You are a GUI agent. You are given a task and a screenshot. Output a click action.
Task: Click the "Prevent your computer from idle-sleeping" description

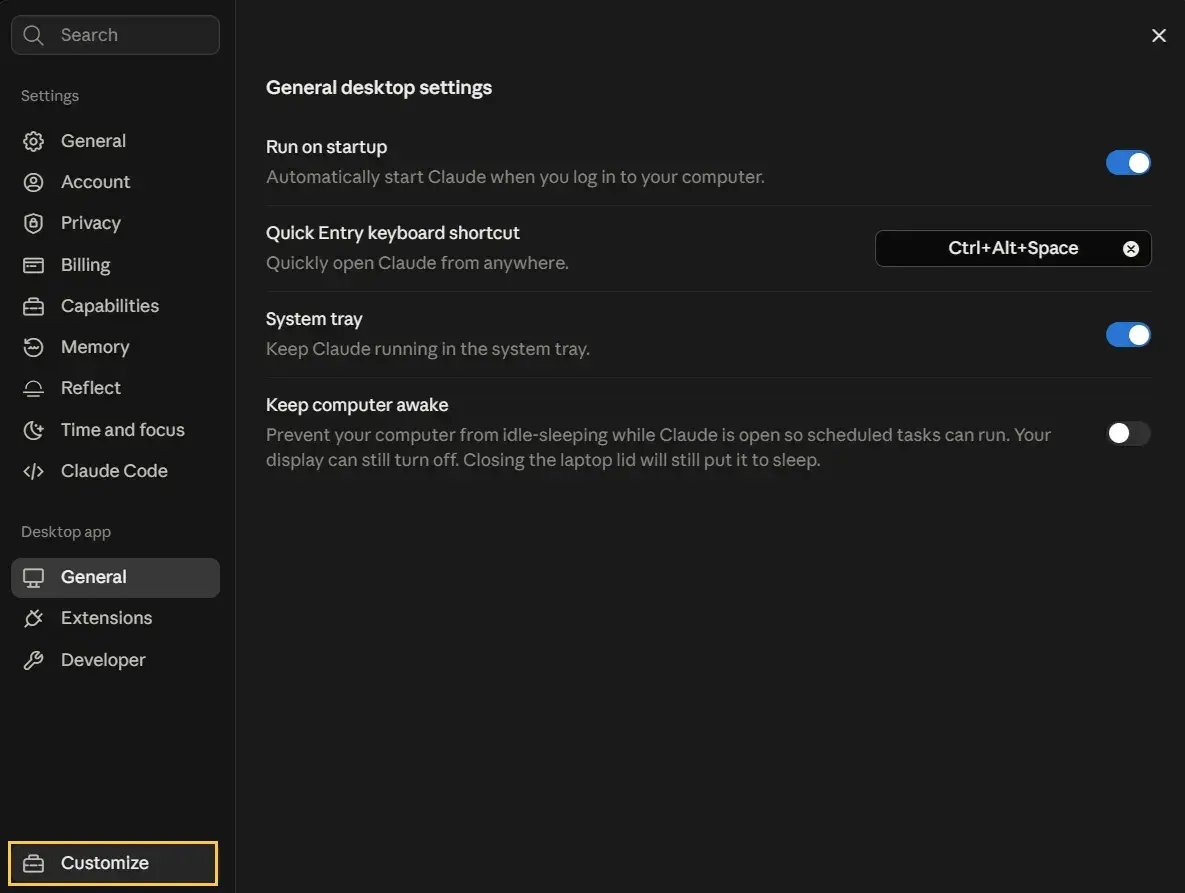pos(658,447)
